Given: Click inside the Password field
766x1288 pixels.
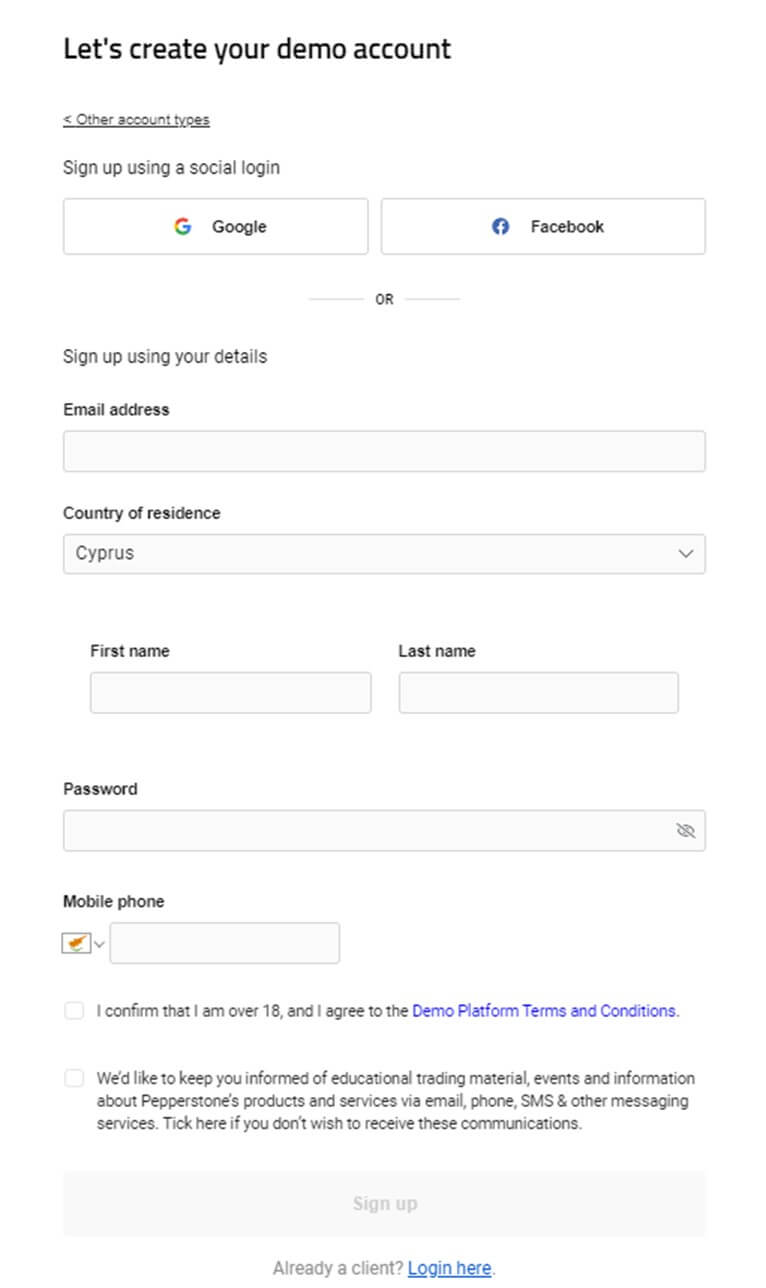Looking at the screenshot, I should [x=364, y=831].
